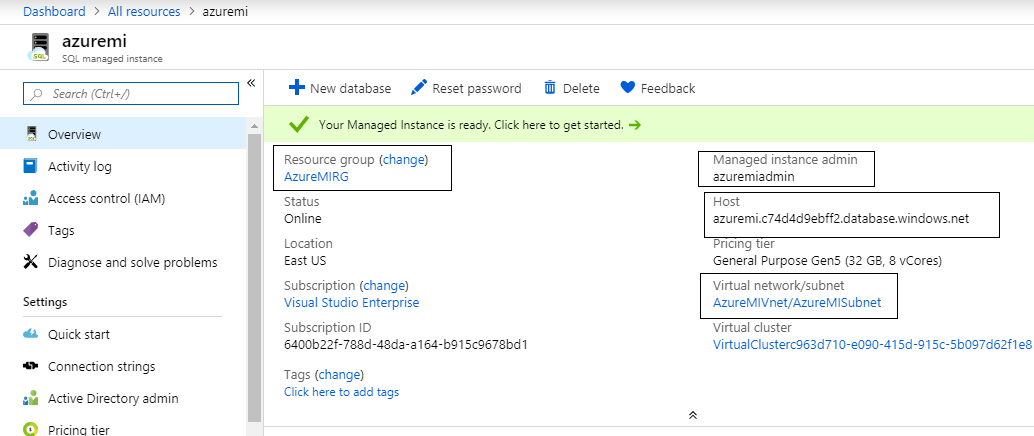
Task: Select the Subscription ID value text
Action: tap(406, 345)
